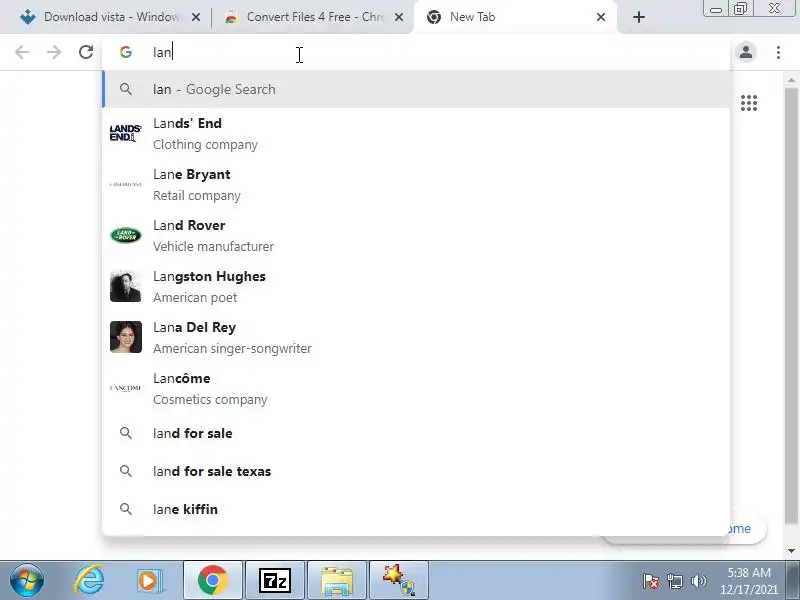The height and width of the screenshot is (600, 800).
Task: Click the page scrollbar down arrow
Action: pyautogui.click(x=791, y=551)
